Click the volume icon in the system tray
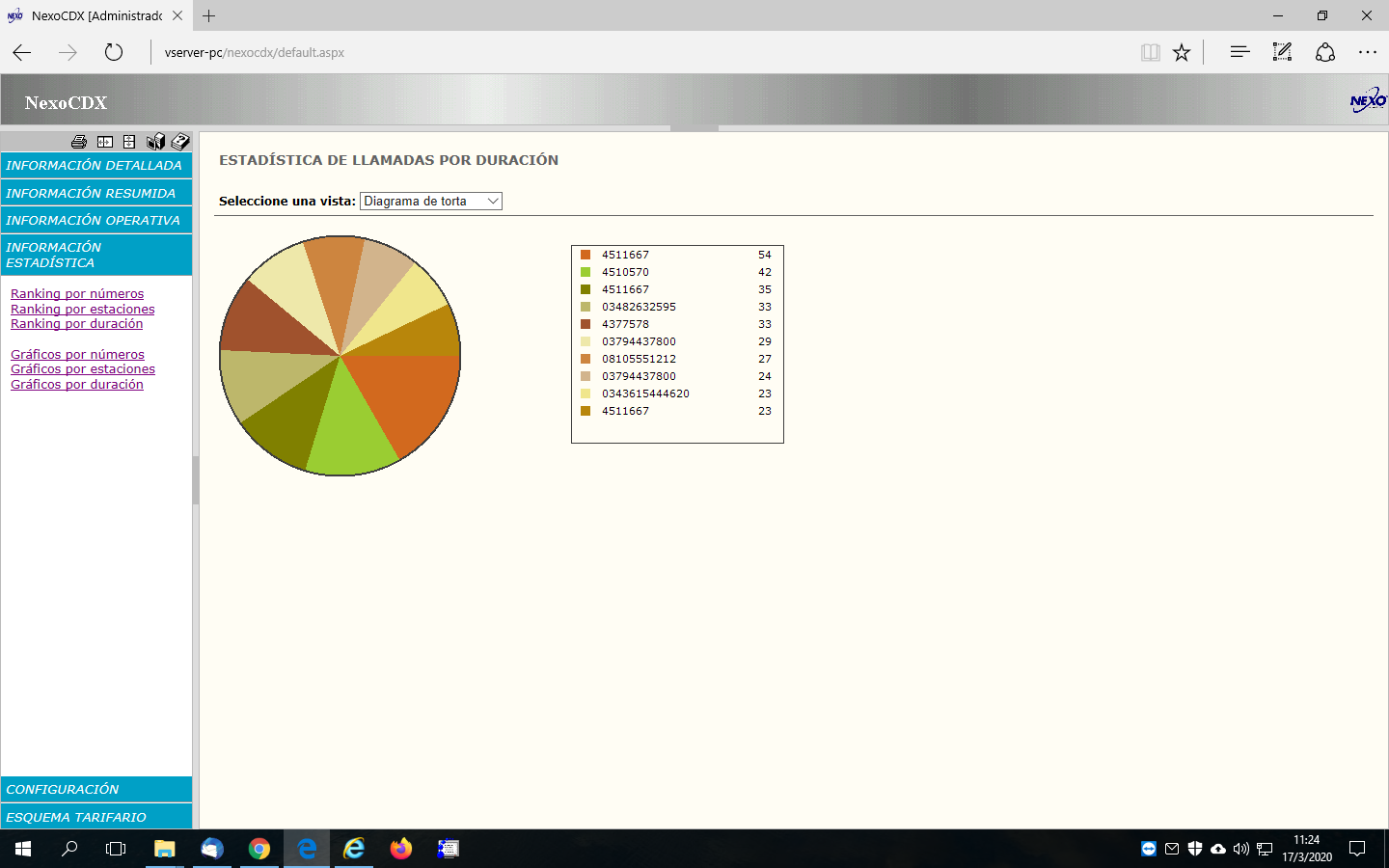This screenshot has height=868, width=1389. 1241,849
